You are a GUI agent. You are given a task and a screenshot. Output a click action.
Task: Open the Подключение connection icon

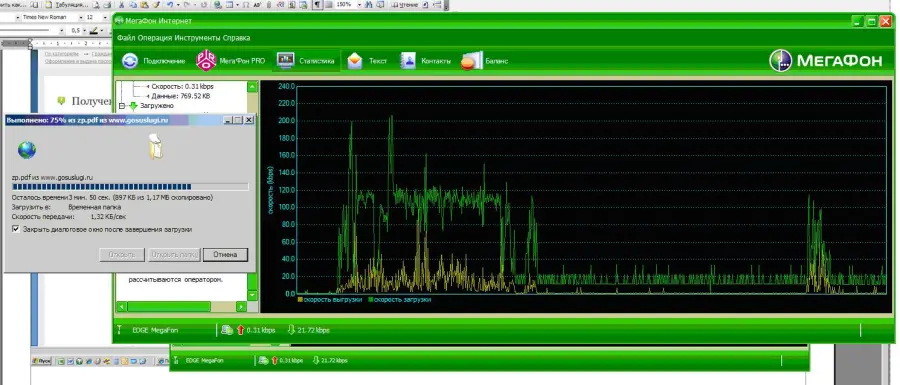pos(130,61)
